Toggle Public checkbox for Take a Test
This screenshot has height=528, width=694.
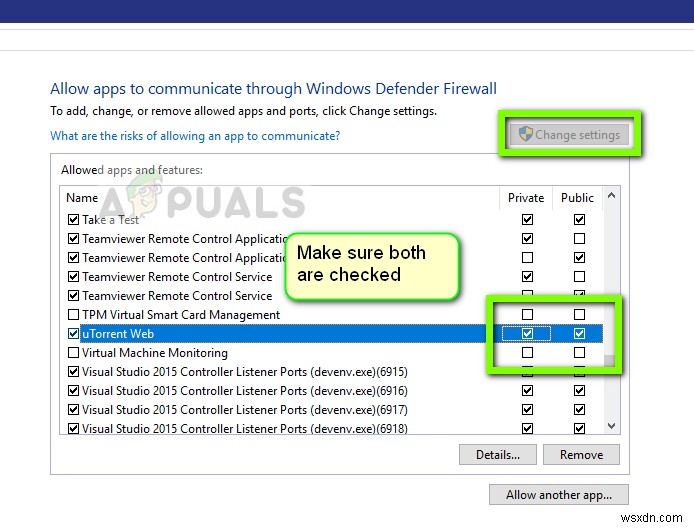tap(579, 220)
